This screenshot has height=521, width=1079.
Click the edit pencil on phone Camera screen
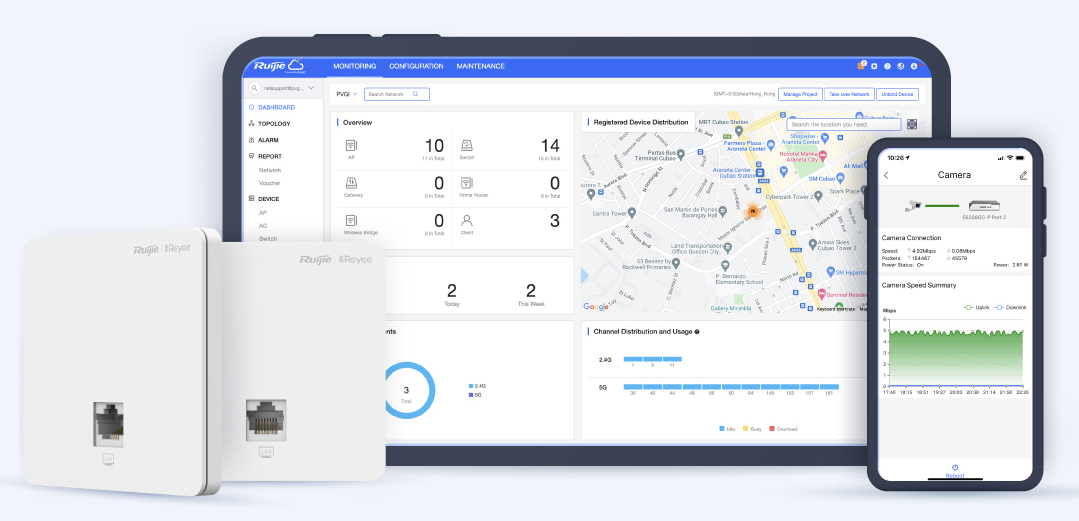(x=1023, y=176)
